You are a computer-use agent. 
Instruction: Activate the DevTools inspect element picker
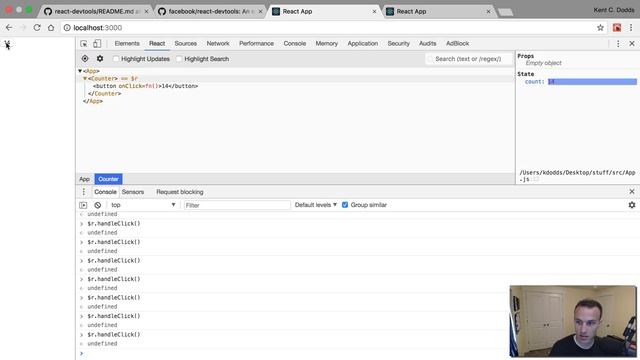click(x=84, y=44)
